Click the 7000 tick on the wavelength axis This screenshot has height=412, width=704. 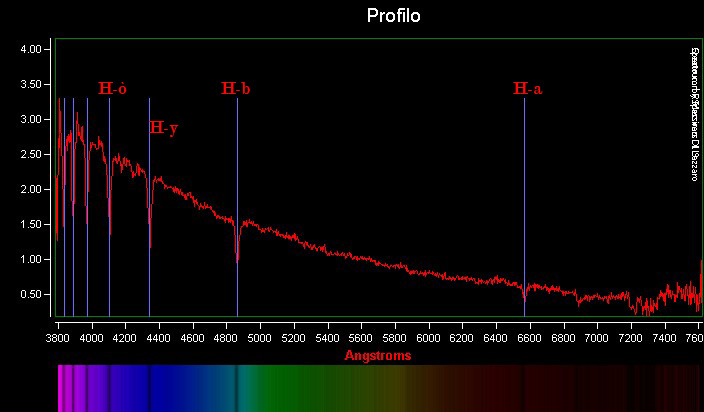tap(597, 338)
